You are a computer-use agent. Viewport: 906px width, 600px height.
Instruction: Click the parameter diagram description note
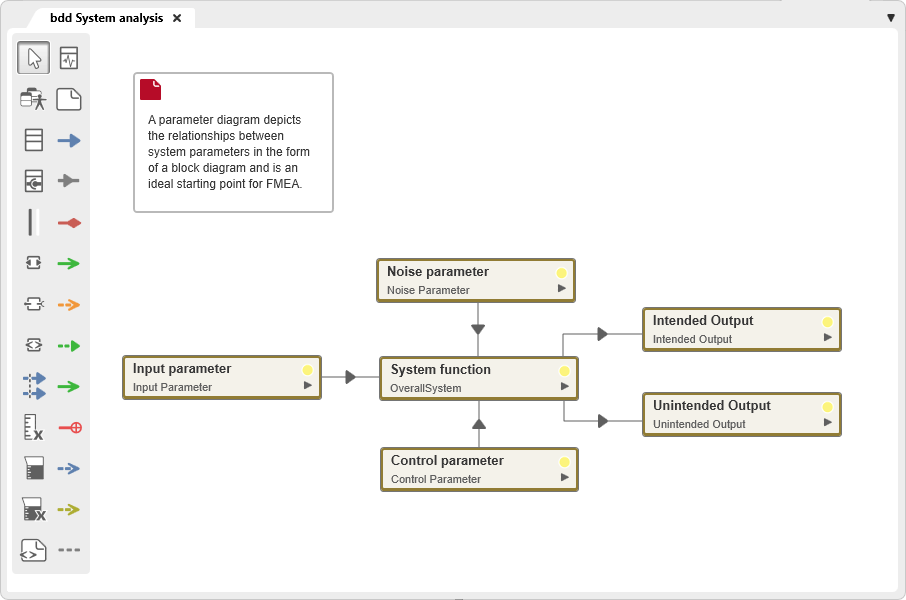coord(232,151)
